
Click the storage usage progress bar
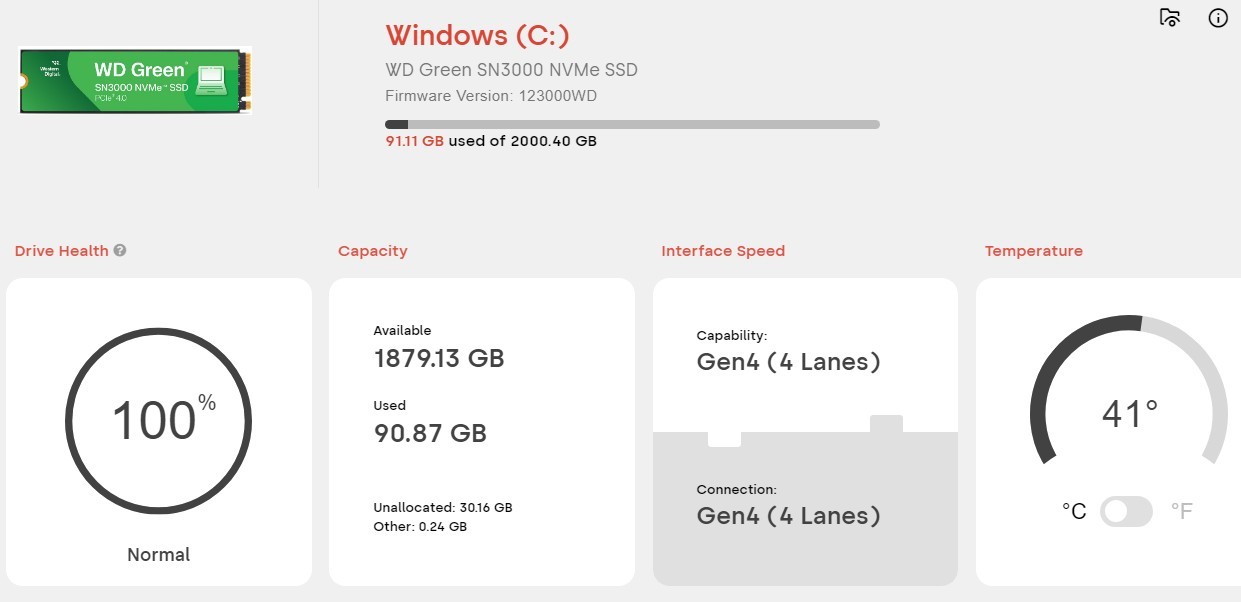click(632, 125)
